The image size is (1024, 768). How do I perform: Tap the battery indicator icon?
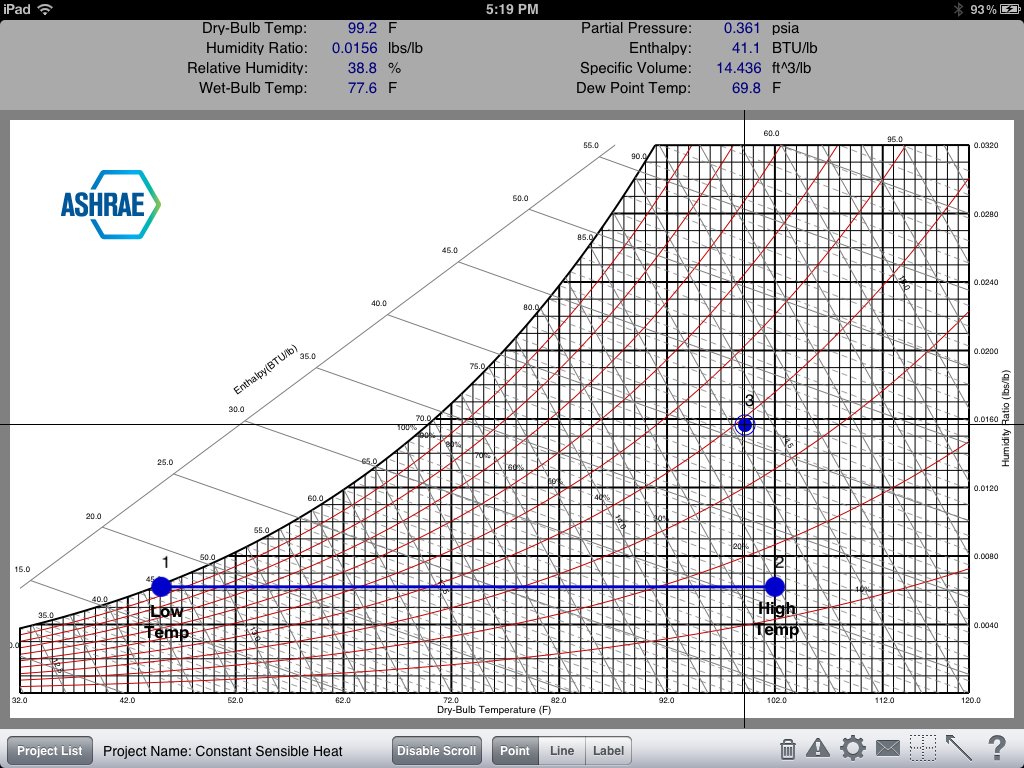[1010, 9]
